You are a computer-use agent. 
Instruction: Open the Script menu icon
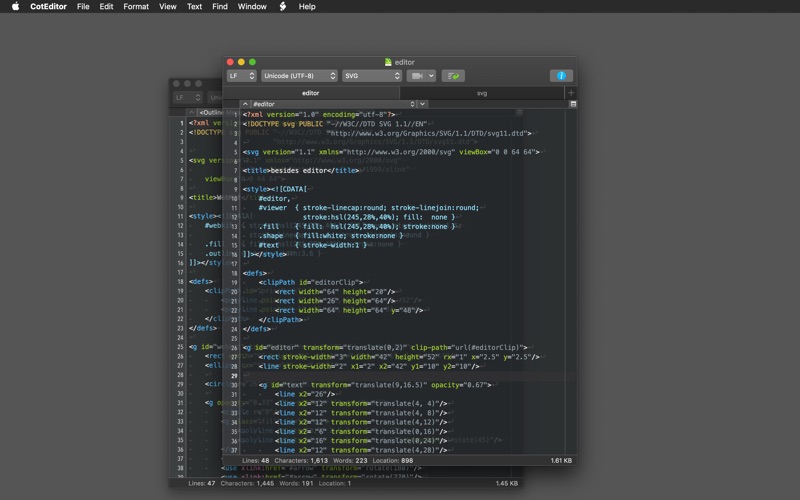click(x=283, y=7)
